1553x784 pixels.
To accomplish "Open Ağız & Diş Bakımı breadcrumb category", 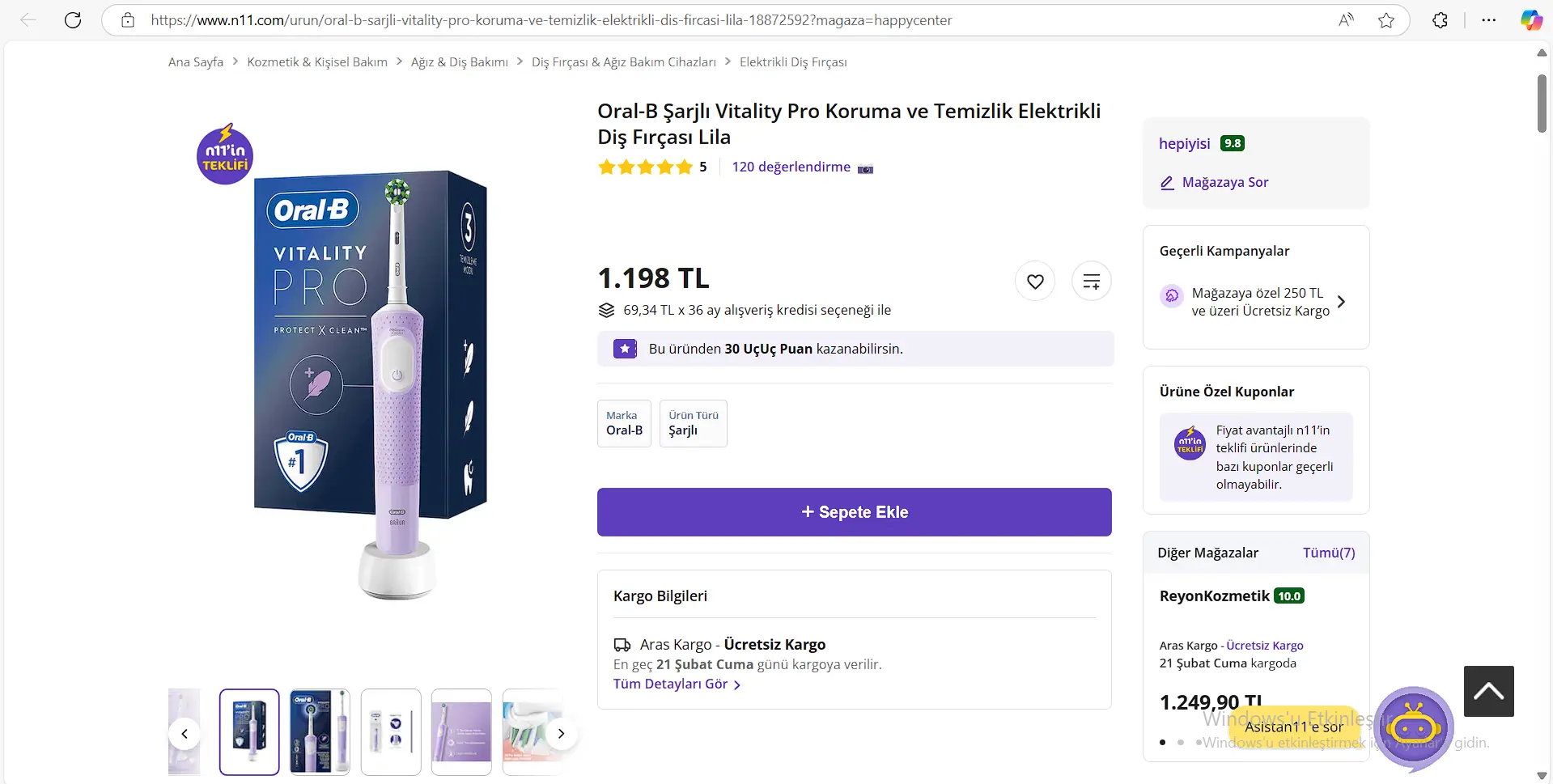I will pyautogui.click(x=460, y=62).
